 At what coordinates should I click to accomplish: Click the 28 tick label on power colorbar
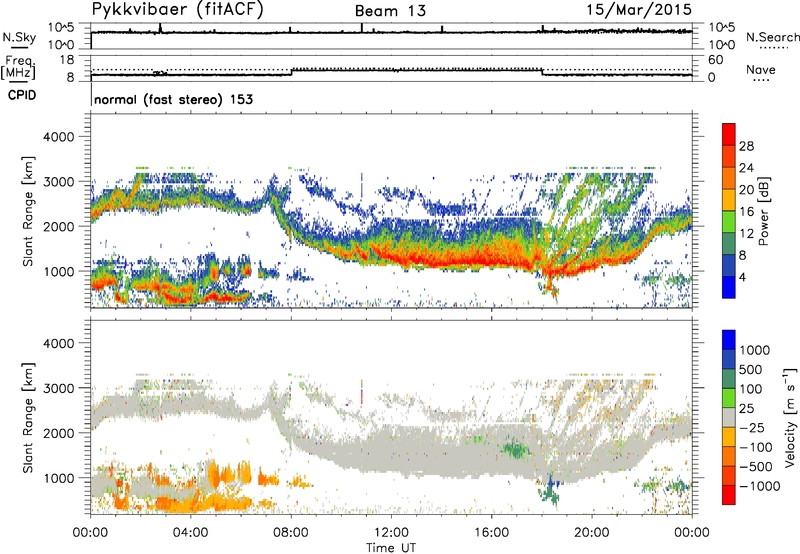(x=746, y=146)
